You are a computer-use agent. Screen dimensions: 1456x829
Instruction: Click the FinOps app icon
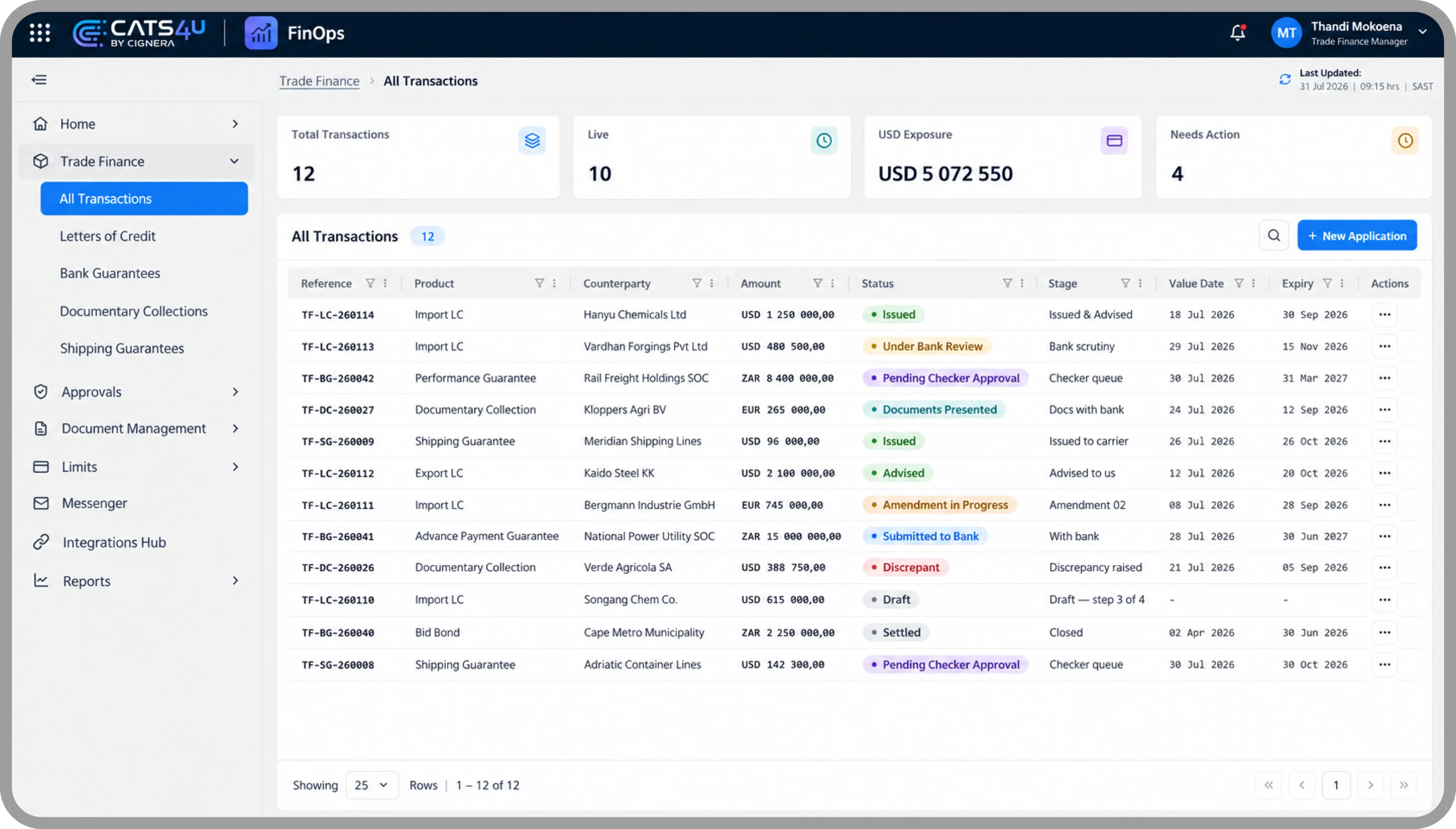261,32
